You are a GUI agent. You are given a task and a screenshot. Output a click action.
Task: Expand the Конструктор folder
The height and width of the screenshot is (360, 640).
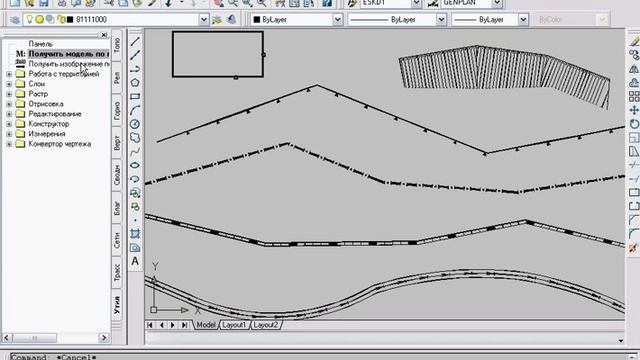(9, 124)
